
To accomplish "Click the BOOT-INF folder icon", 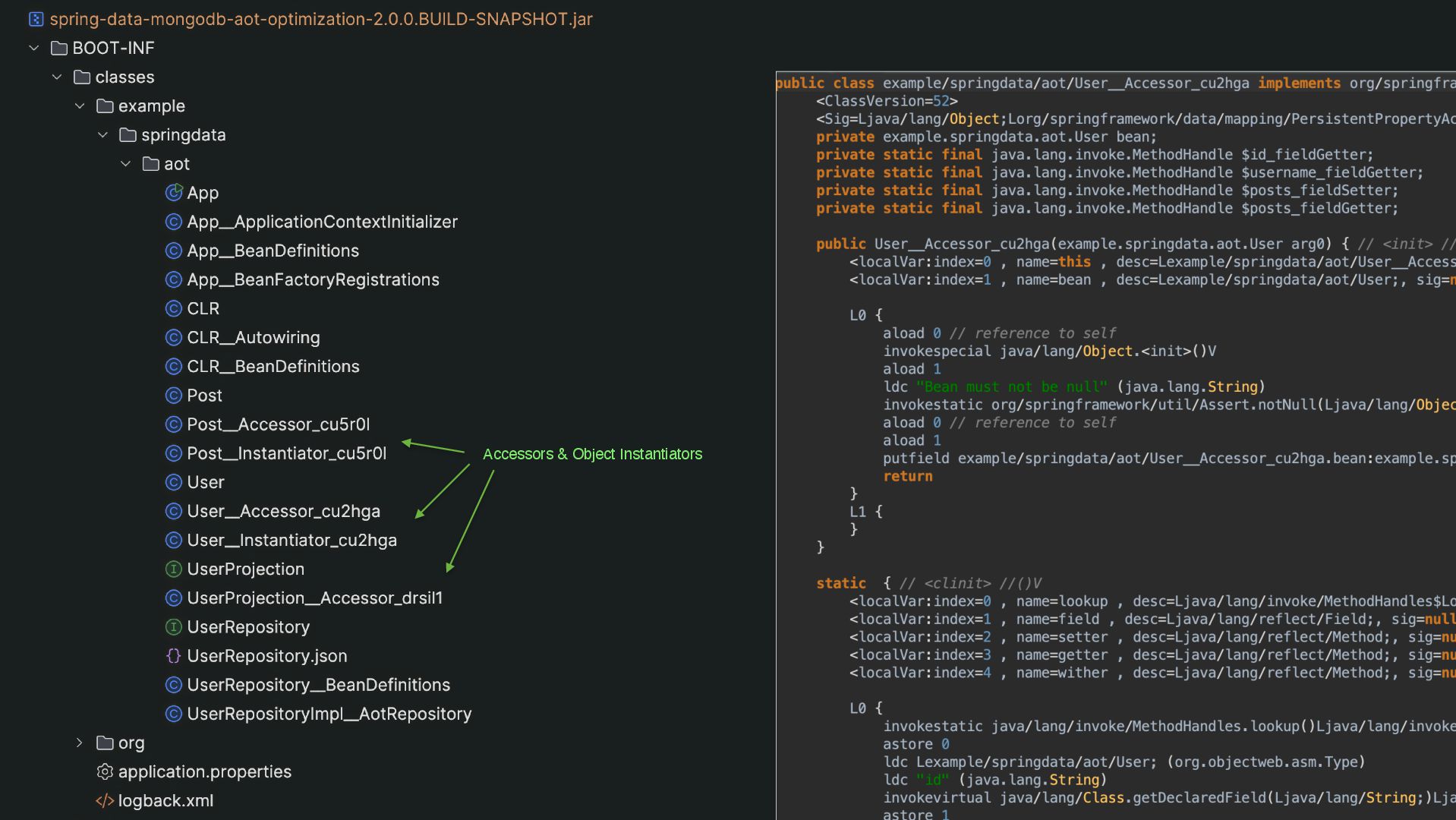I will point(59,48).
